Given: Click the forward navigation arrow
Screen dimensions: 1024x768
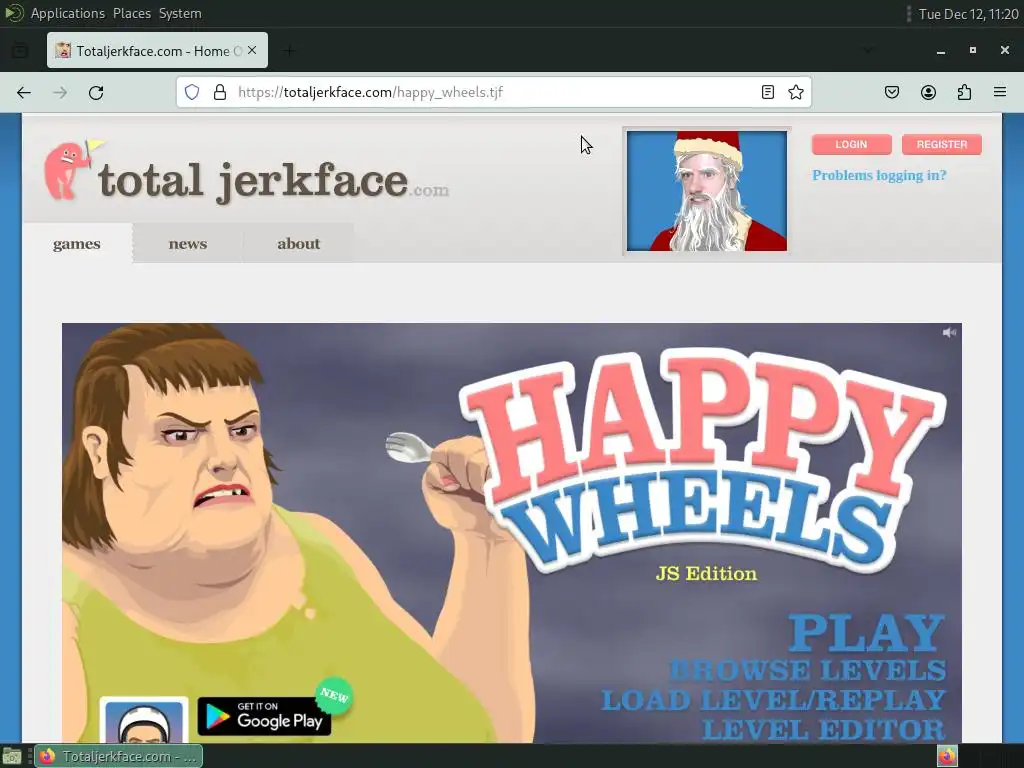Looking at the screenshot, I should coord(60,93).
